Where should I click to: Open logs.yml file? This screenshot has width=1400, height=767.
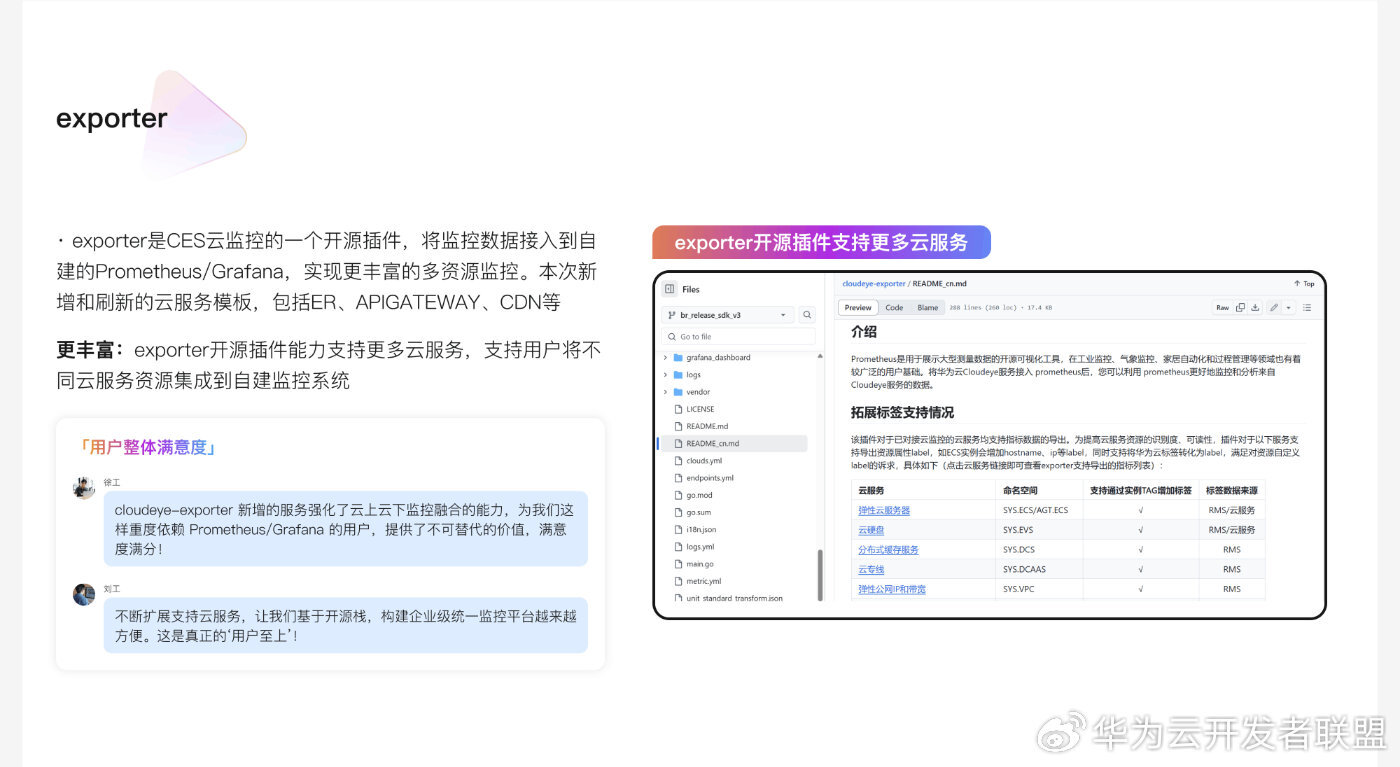tap(700, 547)
